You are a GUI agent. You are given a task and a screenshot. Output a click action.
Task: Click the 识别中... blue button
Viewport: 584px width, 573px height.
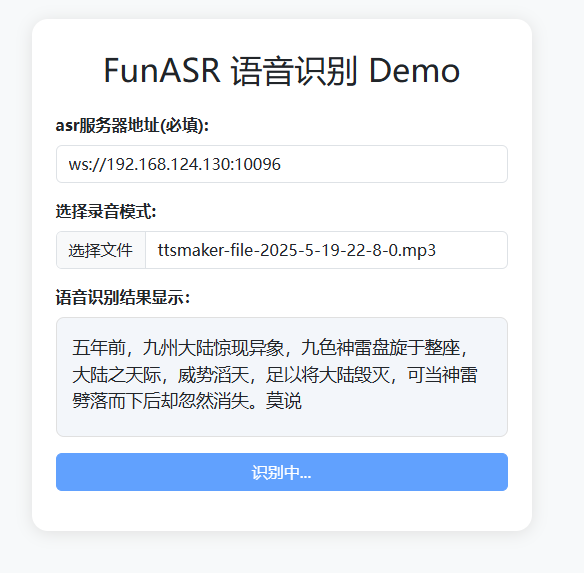[282, 472]
